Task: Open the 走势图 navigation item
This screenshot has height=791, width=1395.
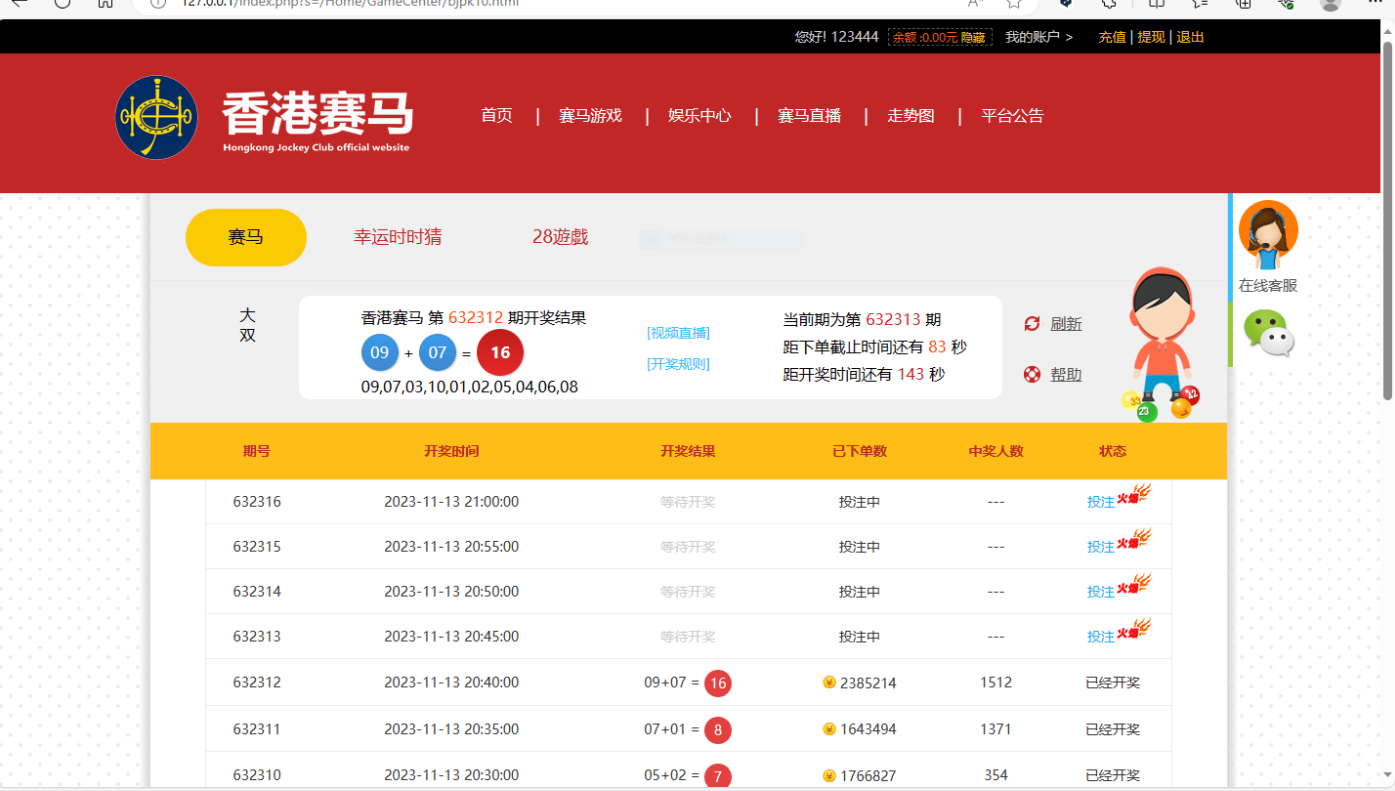Action: (911, 116)
